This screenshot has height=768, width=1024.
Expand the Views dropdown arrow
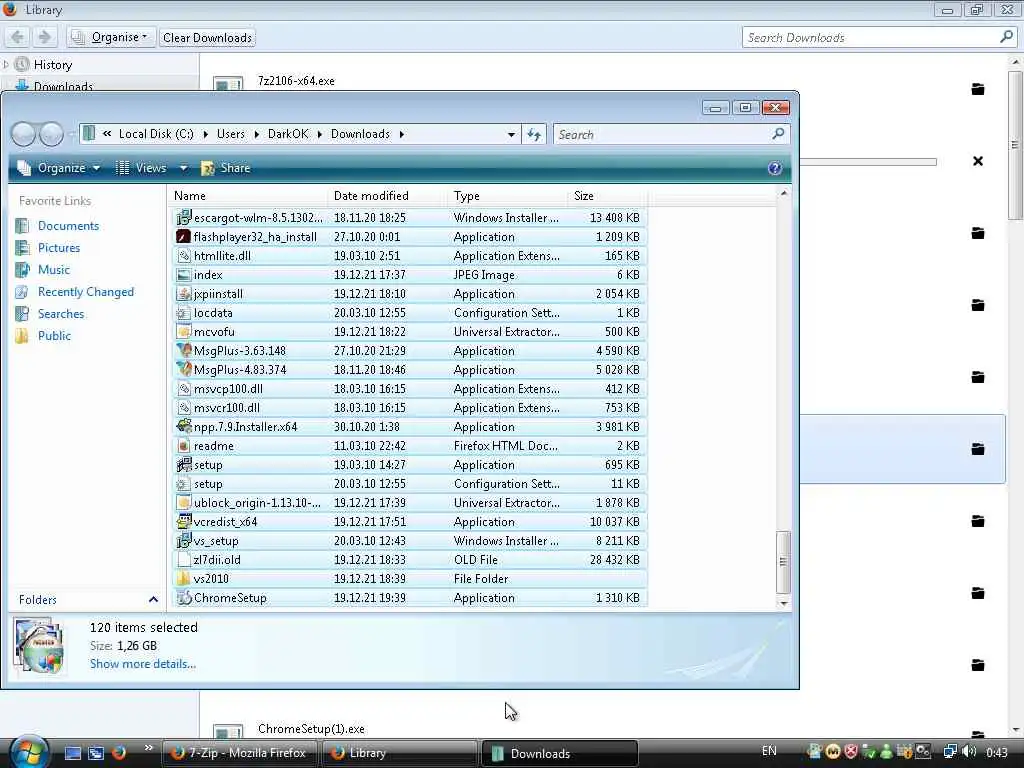point(184,168)
